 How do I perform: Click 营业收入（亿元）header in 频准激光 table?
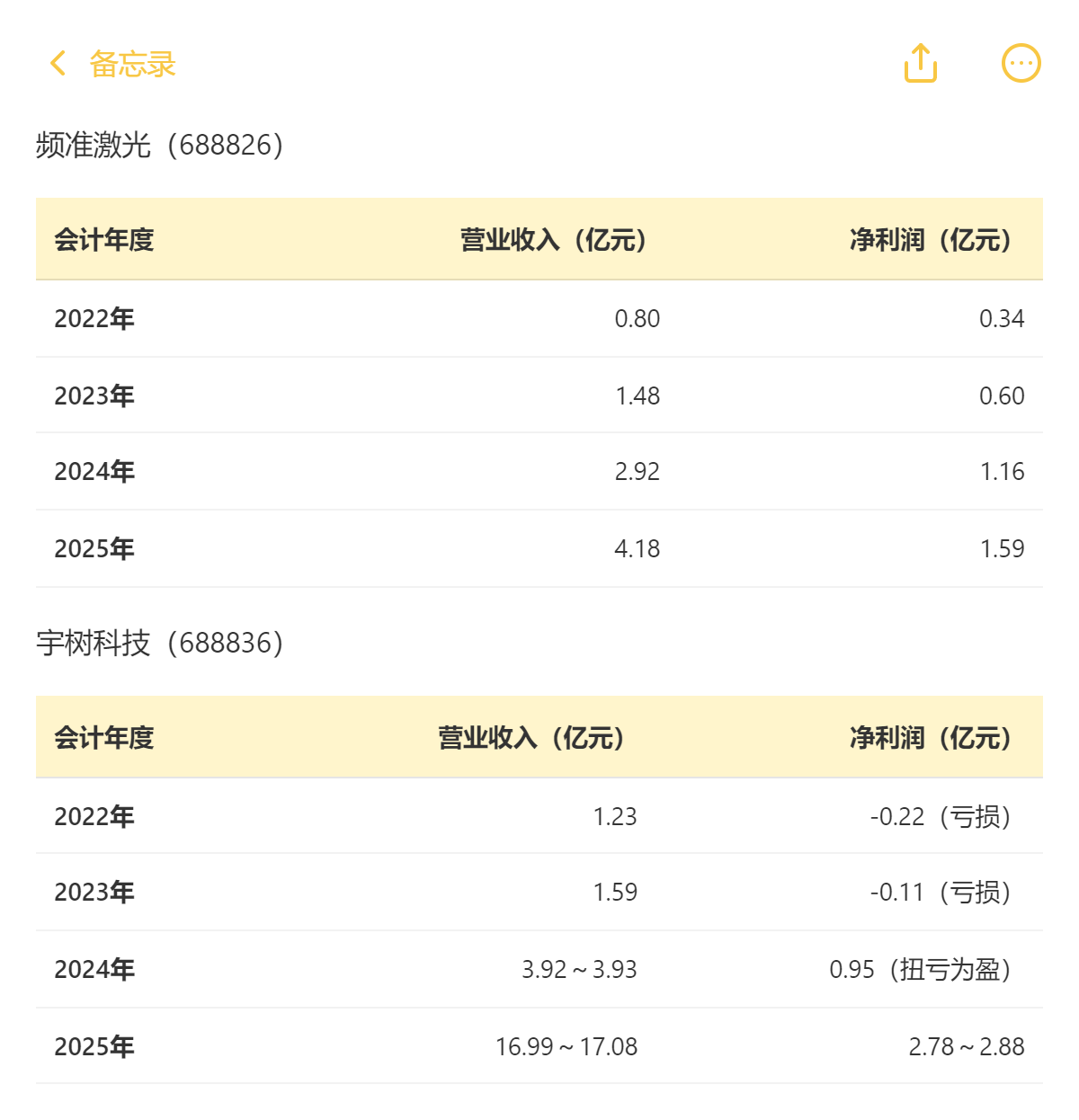pyautogui.click(x=554, y=240)
